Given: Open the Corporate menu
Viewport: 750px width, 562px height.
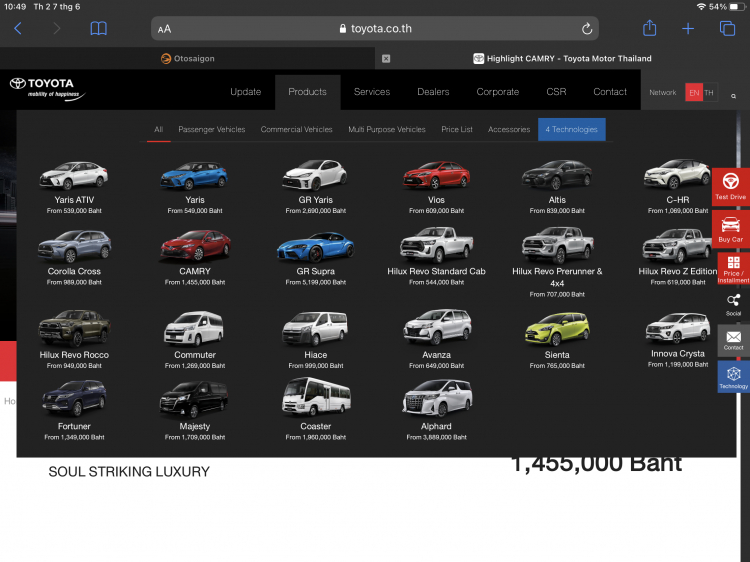Looking at the screenshot, I should tap(497, 91).
